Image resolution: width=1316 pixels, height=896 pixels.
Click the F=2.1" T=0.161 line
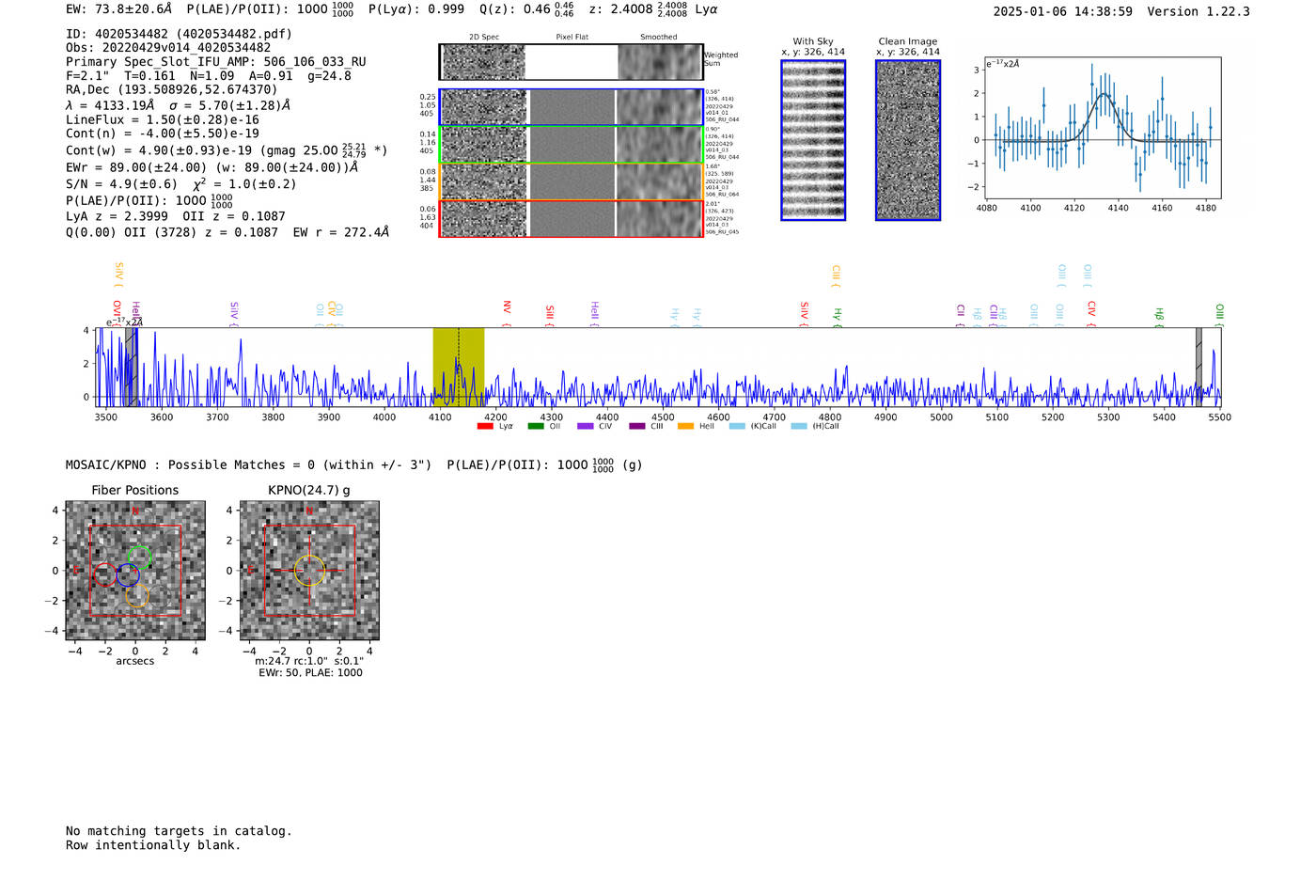click(x=209, y=76)
